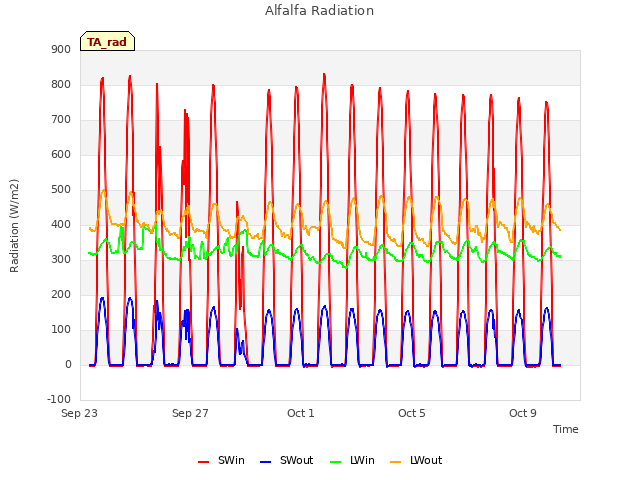Click the -100 y-axis tick label
640x480 pixels.
pos(59,400)
